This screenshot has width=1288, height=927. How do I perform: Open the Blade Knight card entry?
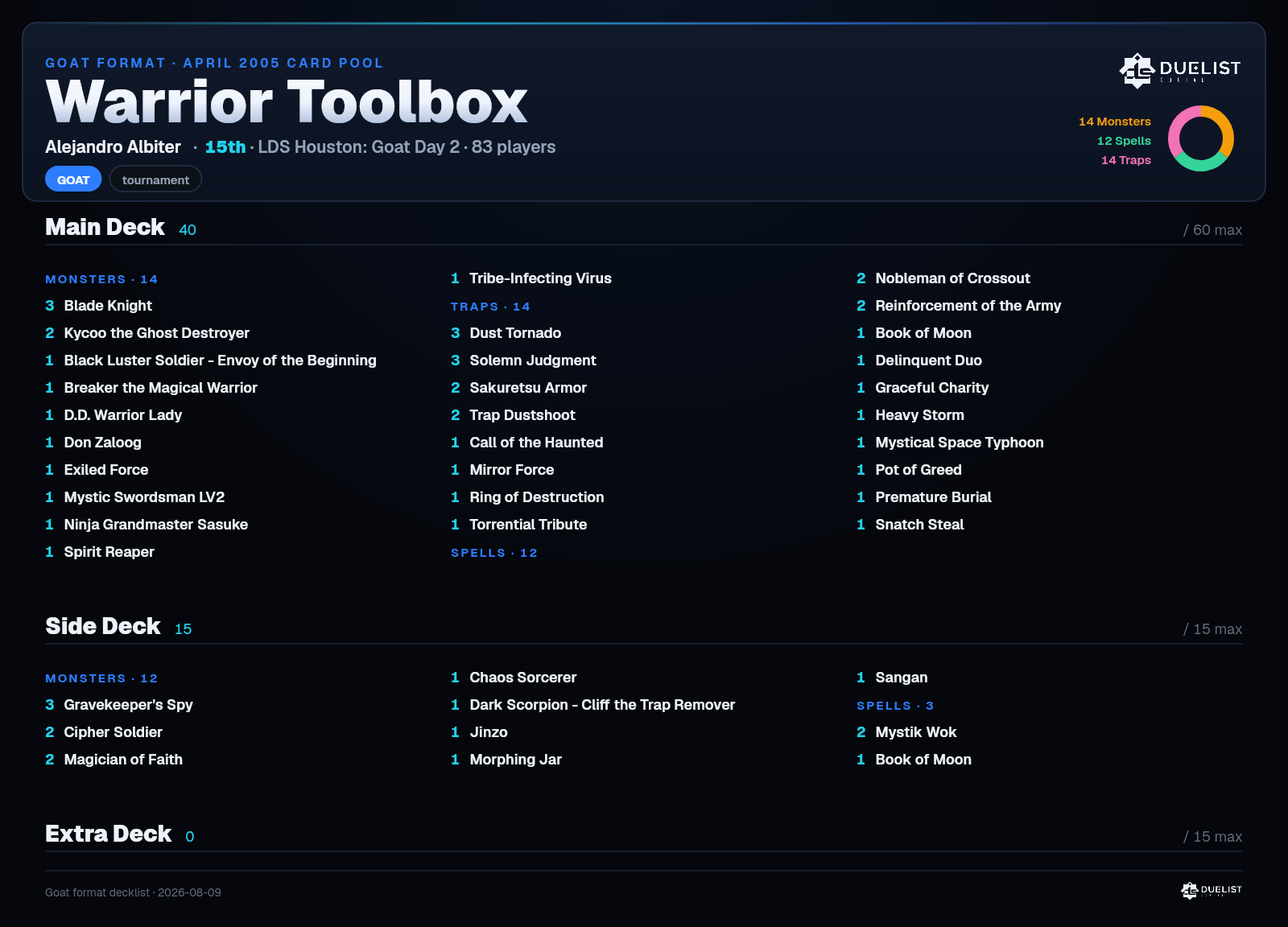(x=98, y=306)
